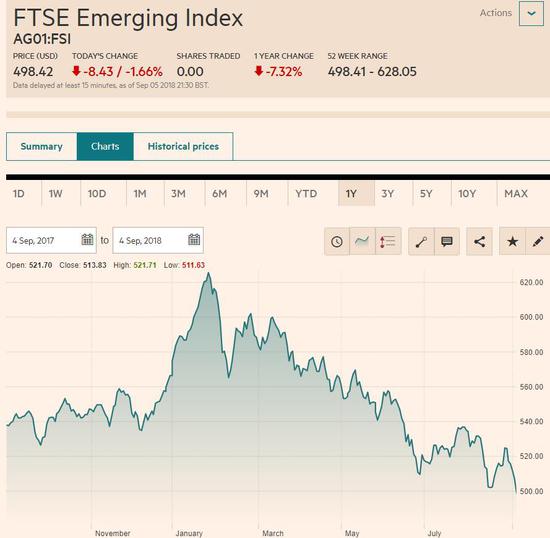The width and height of the screenshot is (550, 538).
Task: Expand the Actions dropdown chevron
Action: coord(531,13)
